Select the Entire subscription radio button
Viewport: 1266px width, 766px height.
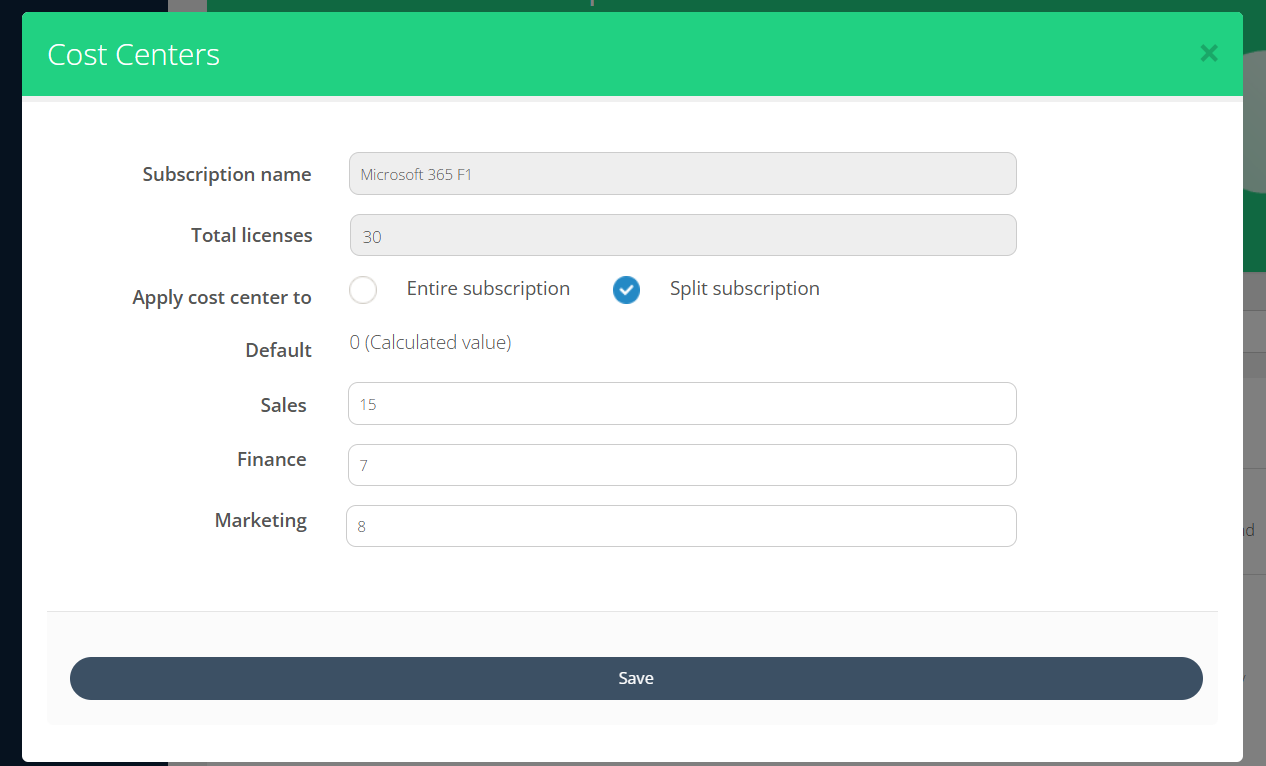(363, 290)
